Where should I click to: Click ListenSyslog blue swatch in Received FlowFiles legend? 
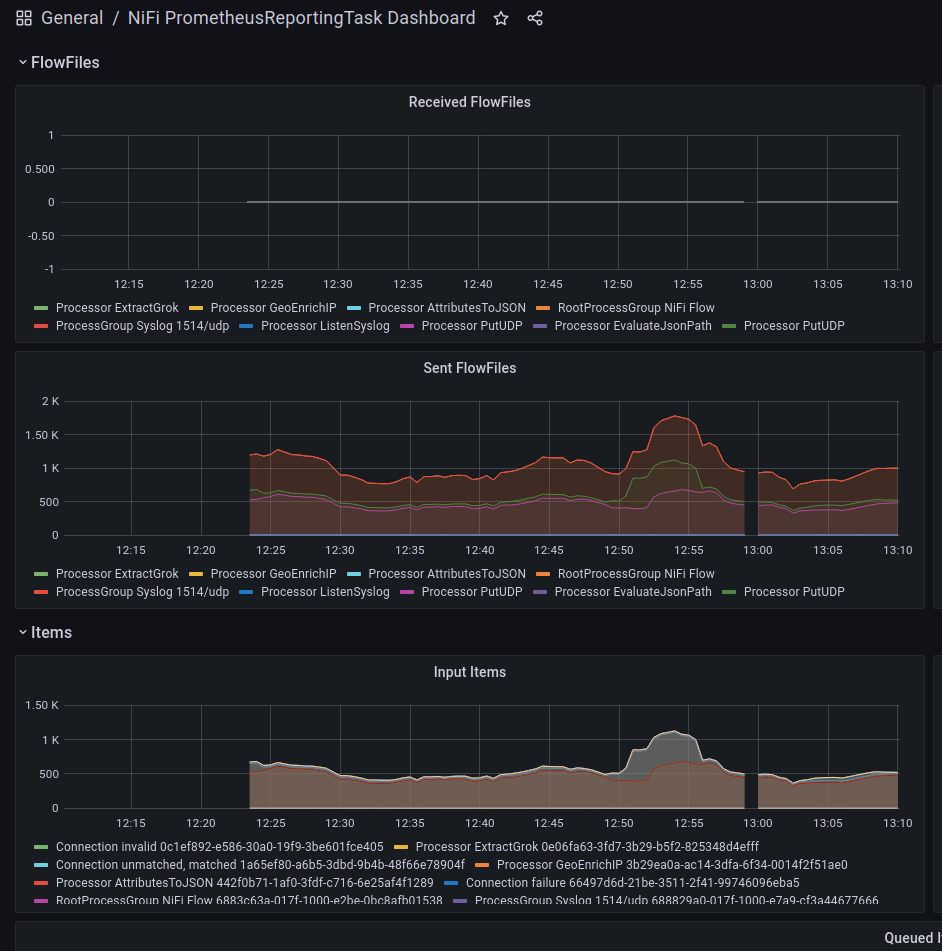pyautogui.click(x=246, y=326)
